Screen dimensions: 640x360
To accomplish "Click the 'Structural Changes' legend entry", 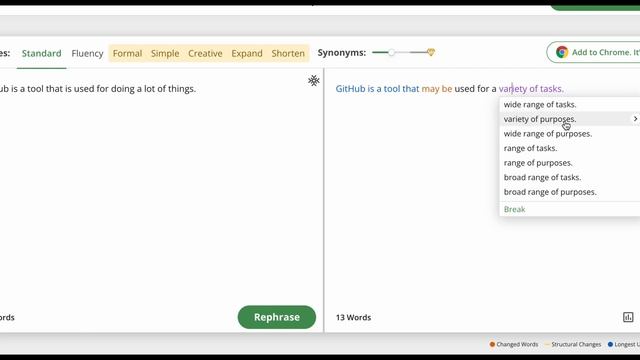I will tap(573, 344).
